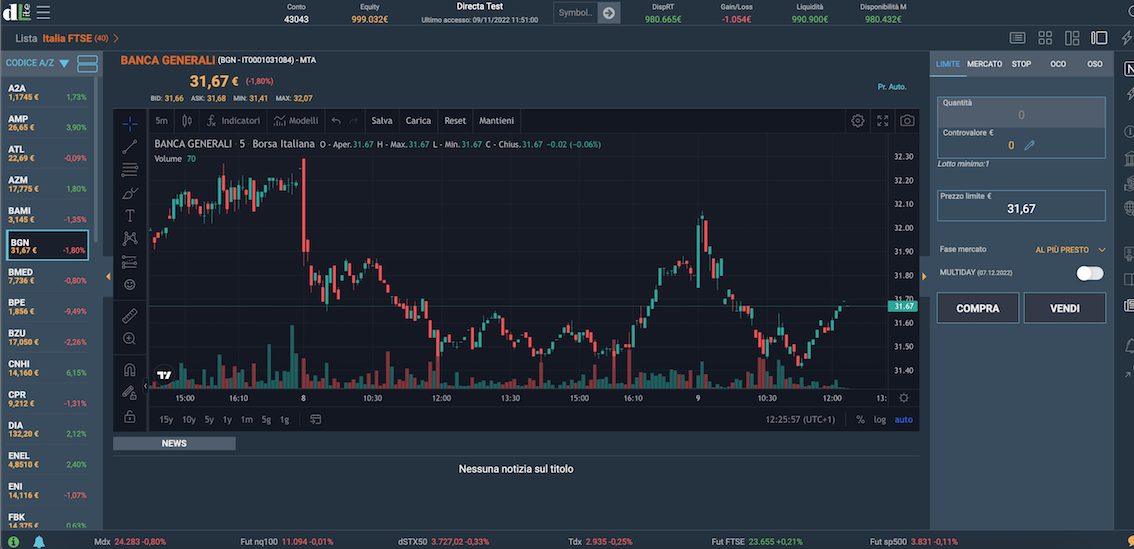Switch to four-tile grid layout

[1045, 38]
